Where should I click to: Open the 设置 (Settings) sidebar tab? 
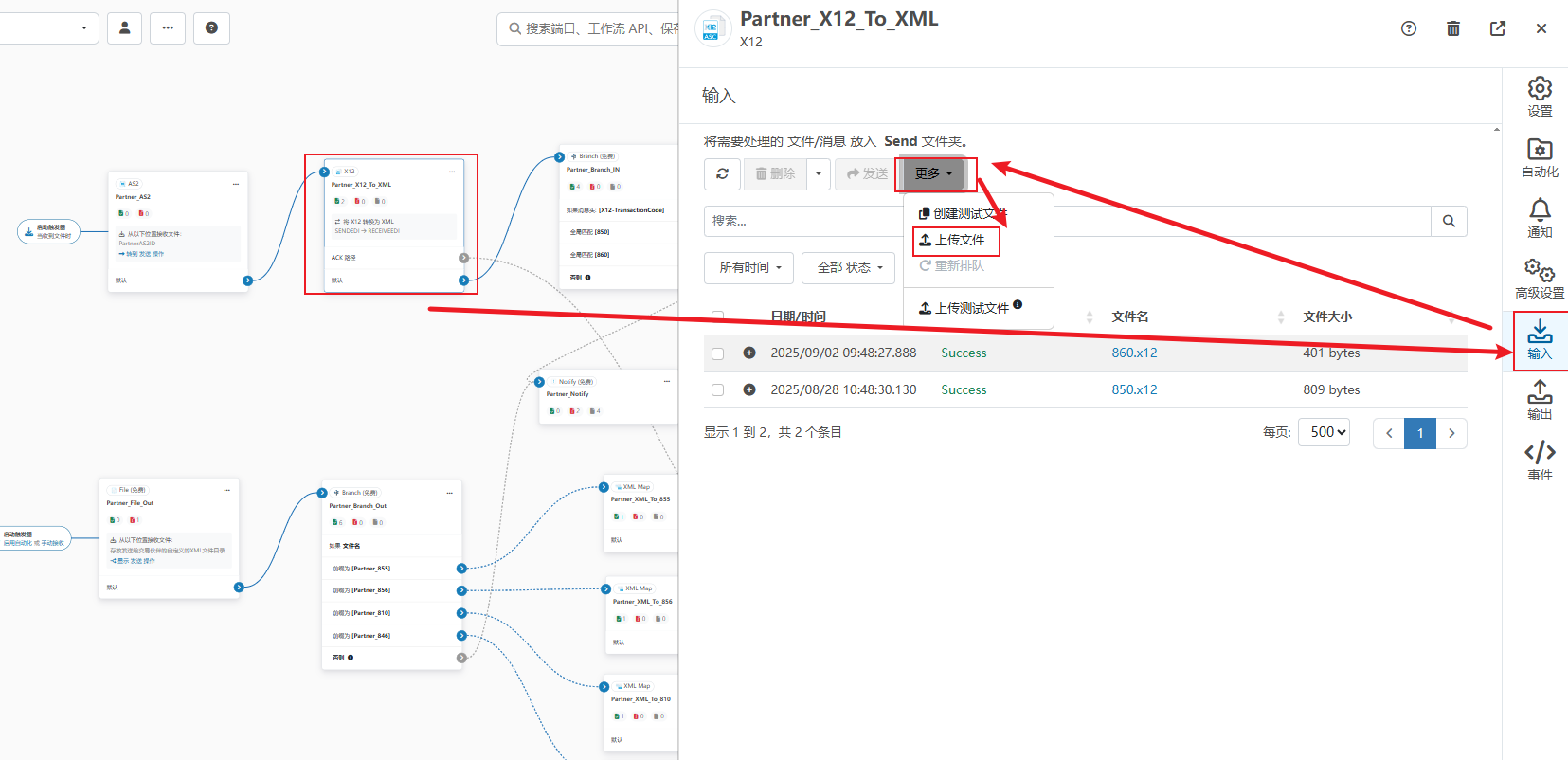[1540, 97]
